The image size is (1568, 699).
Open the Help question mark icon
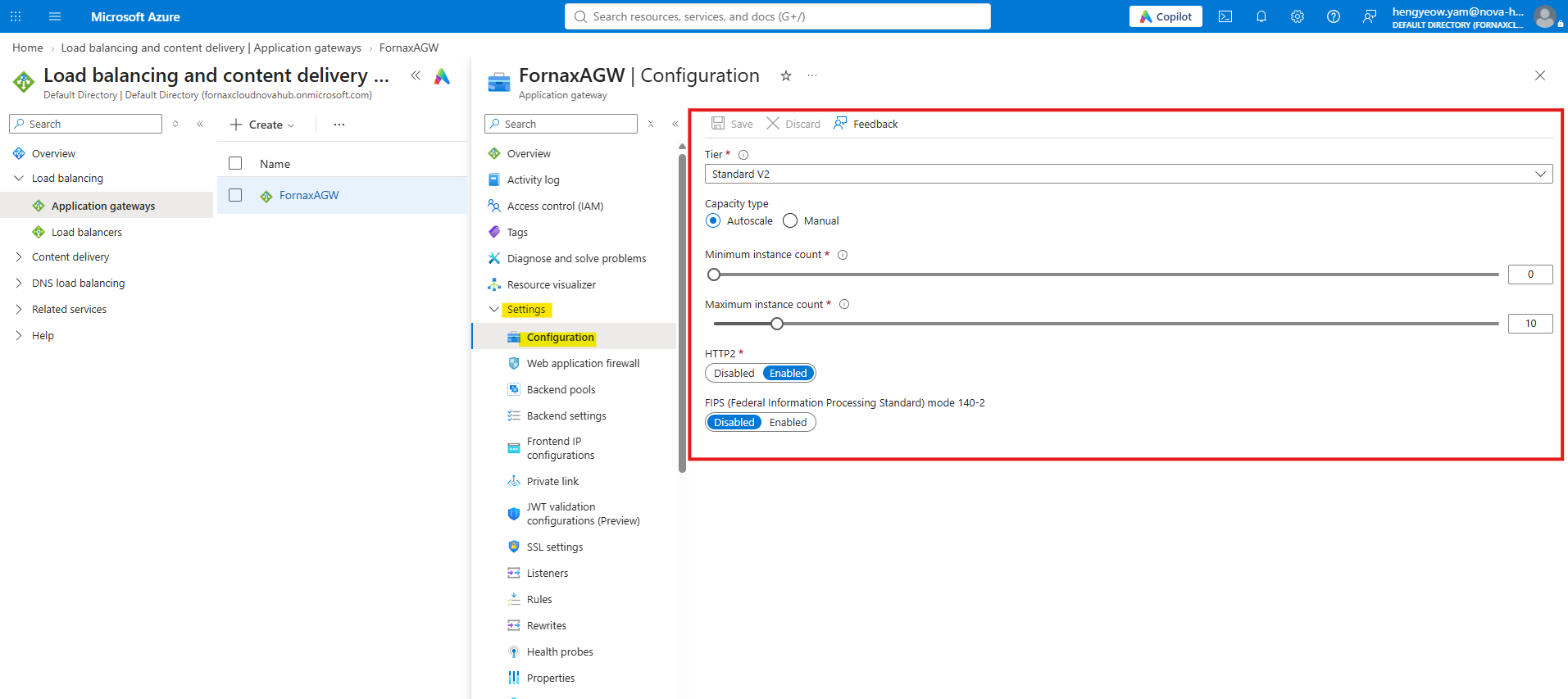point(1334,16)
